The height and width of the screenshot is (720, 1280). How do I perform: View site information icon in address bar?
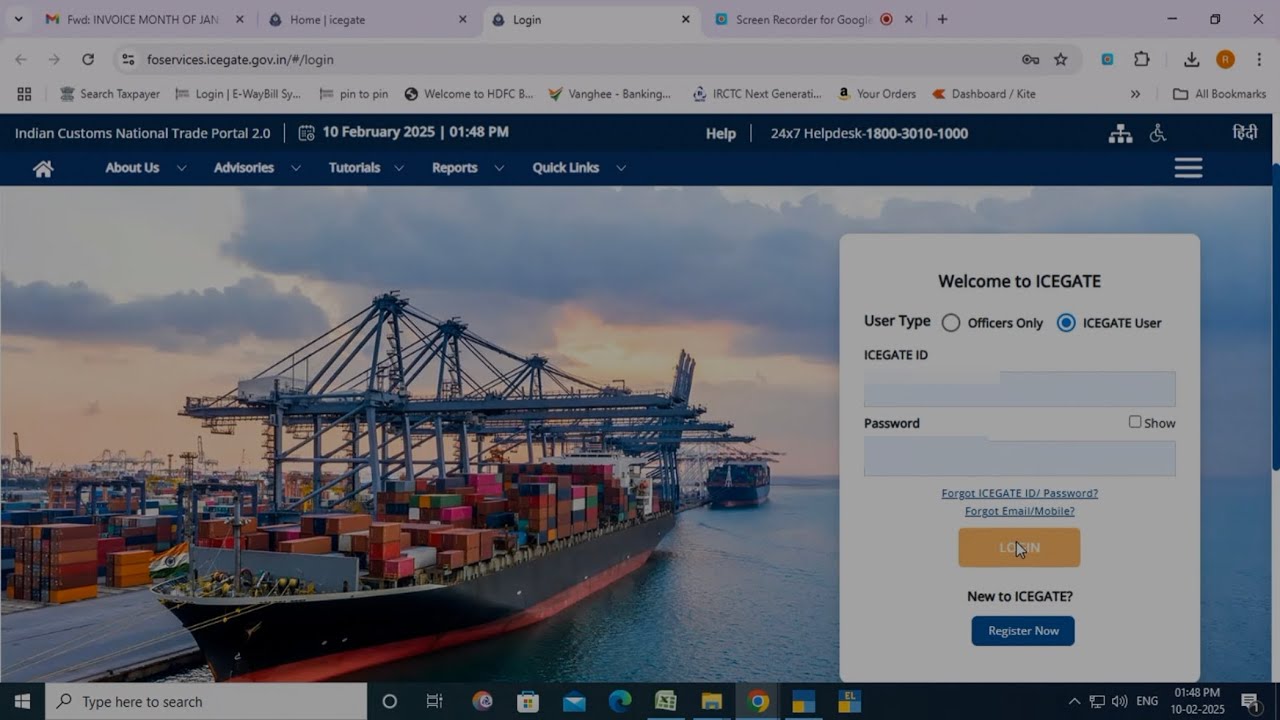[128, 59]
